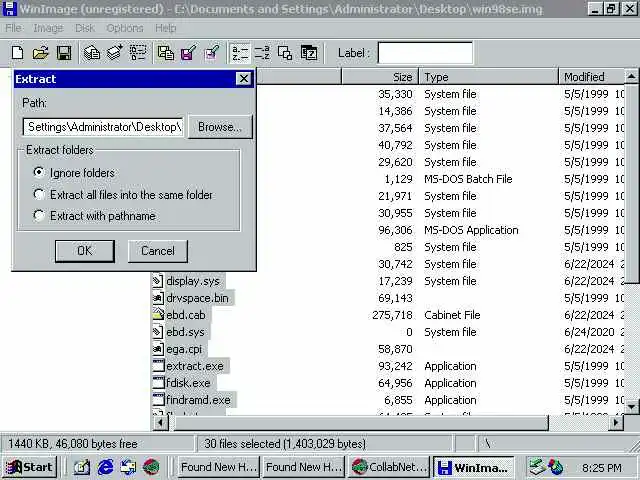This screenshot has height=480, width=640.
Task: Open the Image menu
Action: click(x=48, y=28)
